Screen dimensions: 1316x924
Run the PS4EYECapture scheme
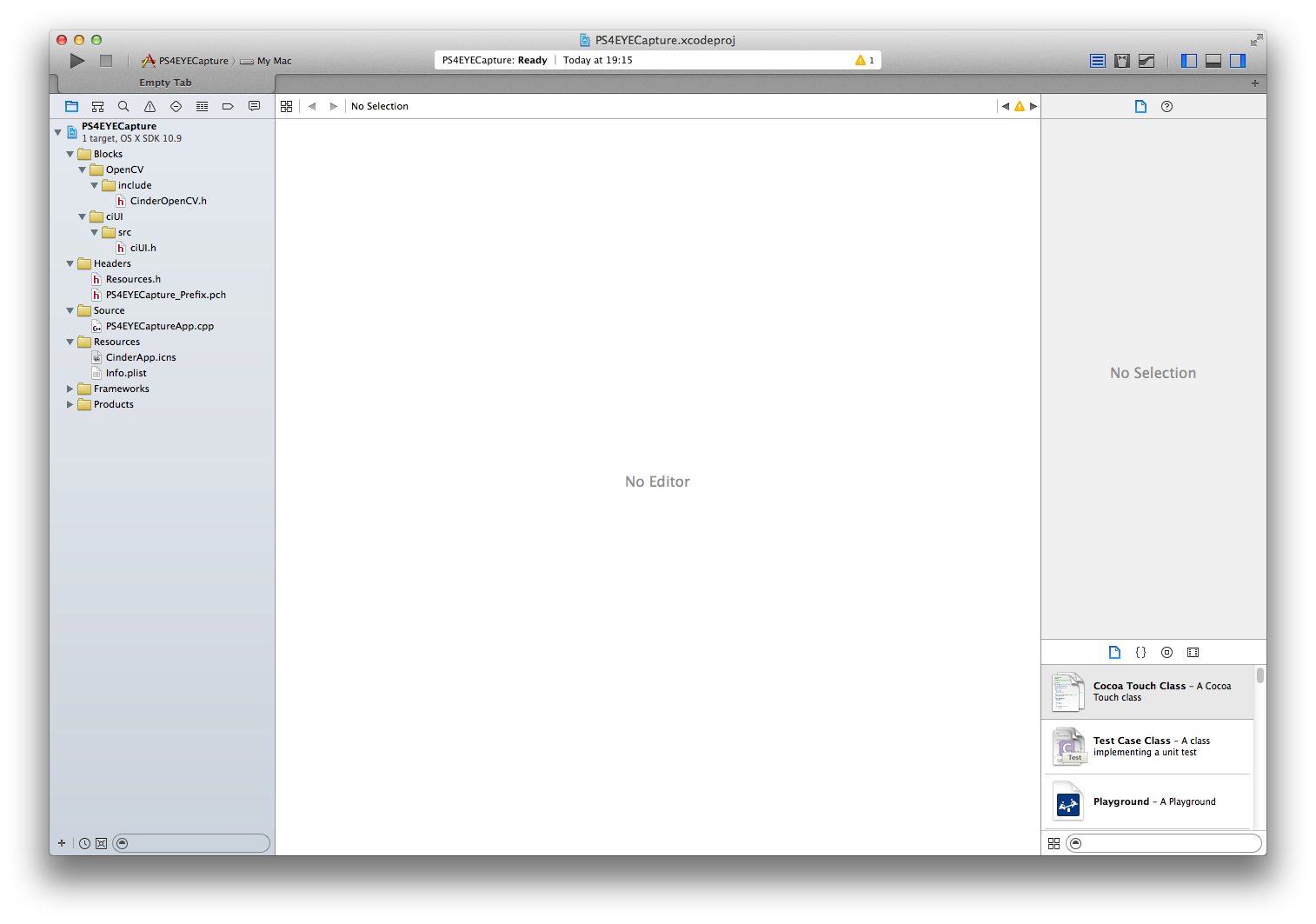click(77, 61)
